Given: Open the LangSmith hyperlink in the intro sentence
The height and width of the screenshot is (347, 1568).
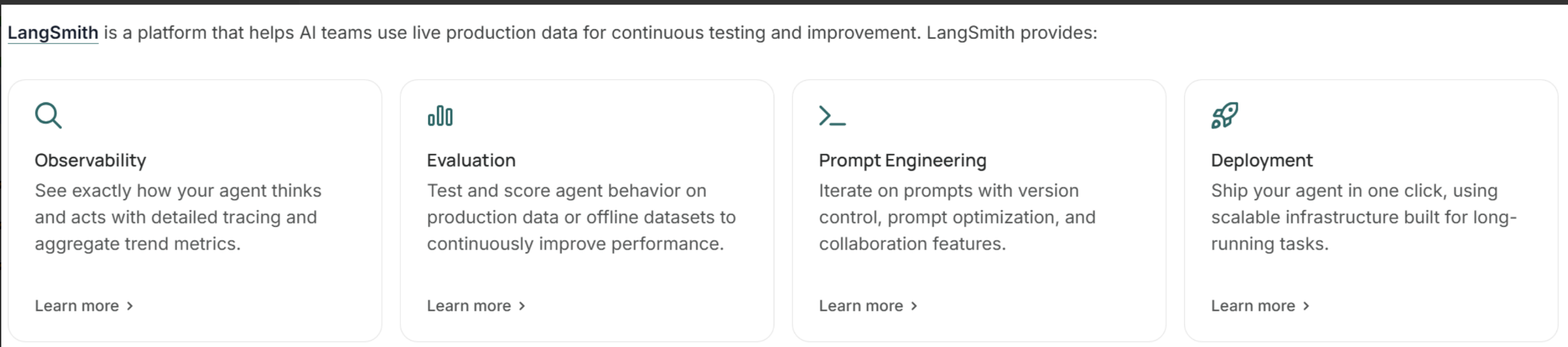Looking at the screenshot, I should pos(53,32).
